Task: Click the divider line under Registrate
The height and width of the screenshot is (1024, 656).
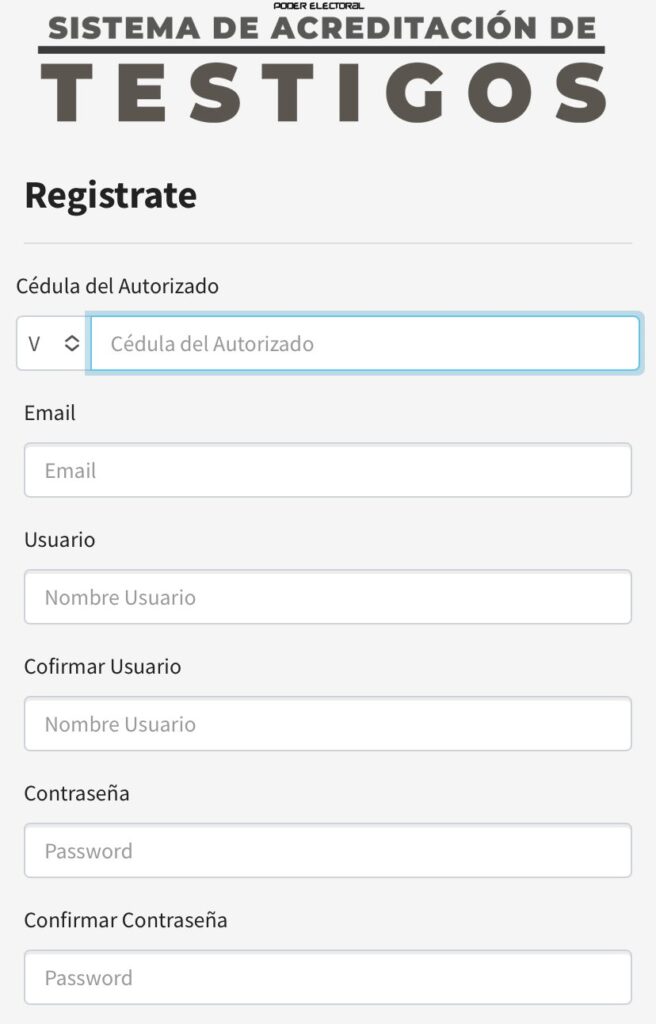Action: coord(328,244)
